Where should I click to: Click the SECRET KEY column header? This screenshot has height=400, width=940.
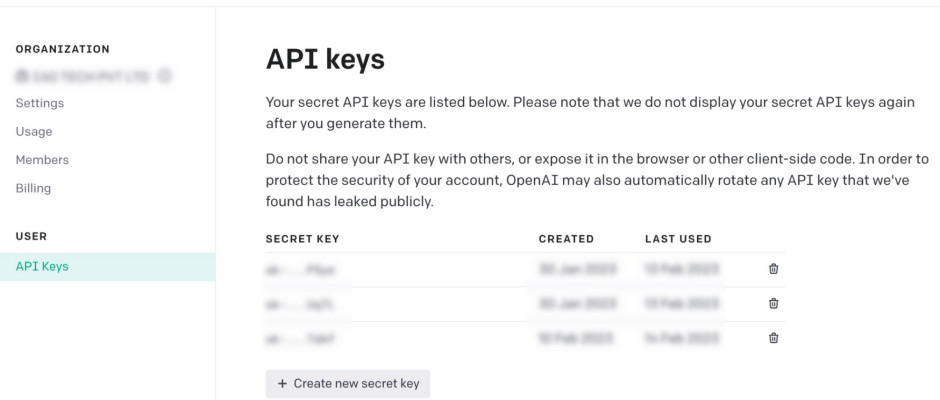(x=303, y=239)
